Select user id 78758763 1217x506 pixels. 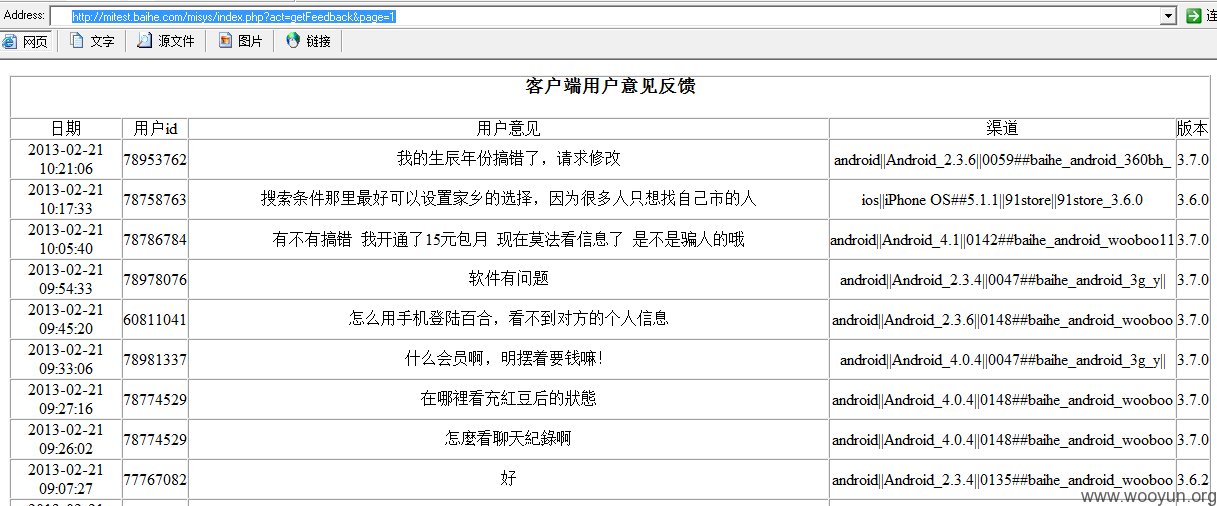point(155,199)
